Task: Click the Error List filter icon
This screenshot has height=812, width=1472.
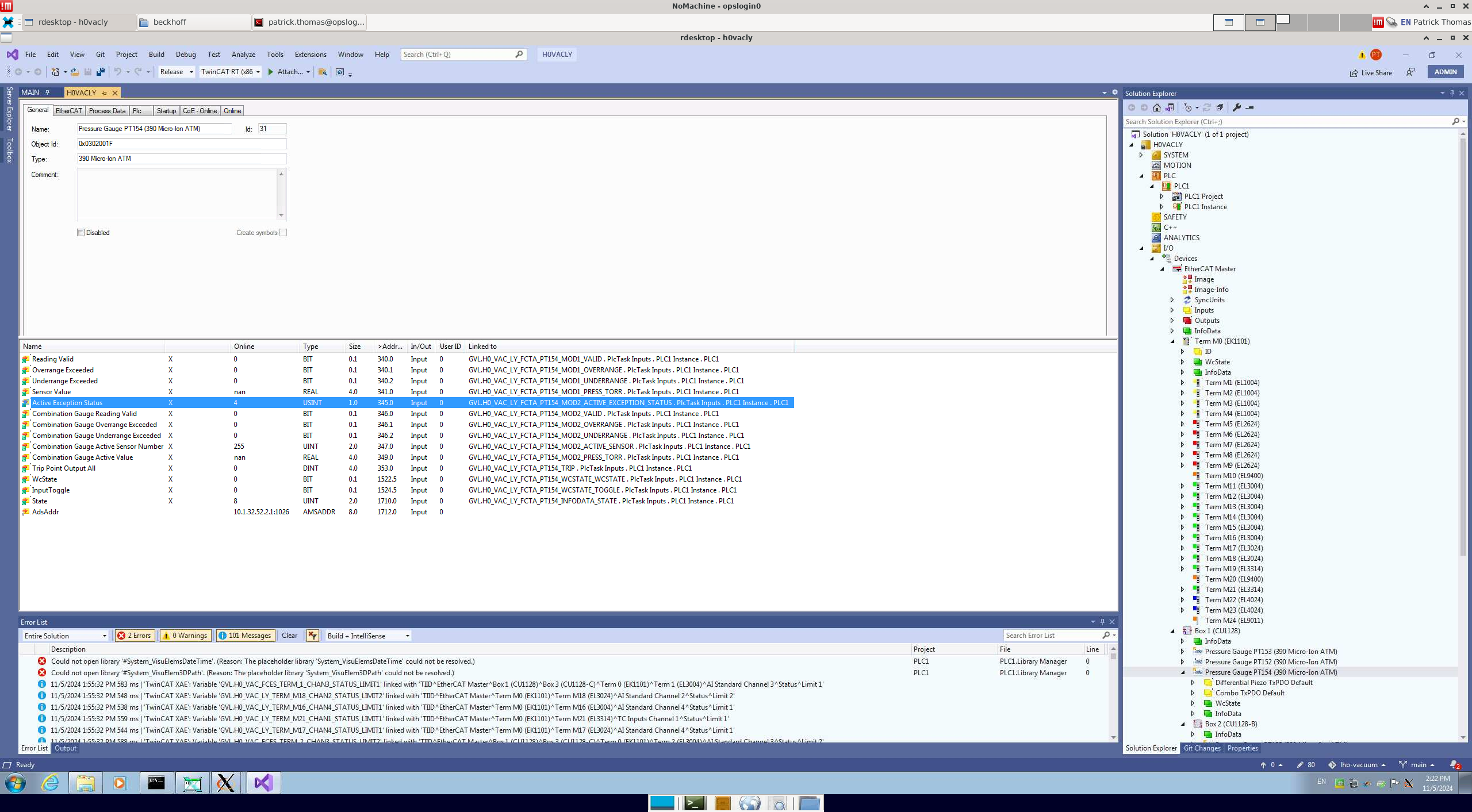Action: (312, 636)
